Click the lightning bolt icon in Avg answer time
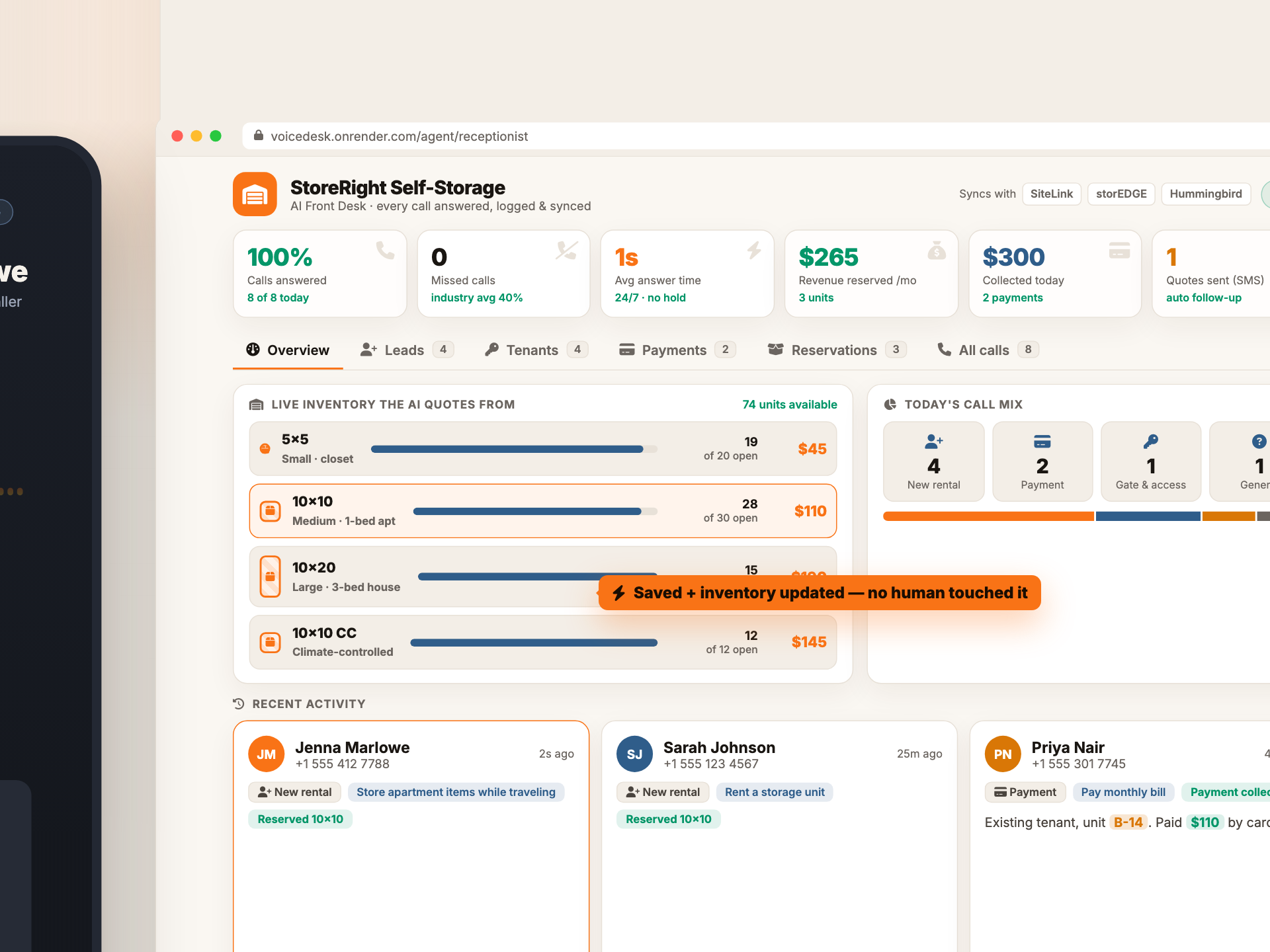 754,251
